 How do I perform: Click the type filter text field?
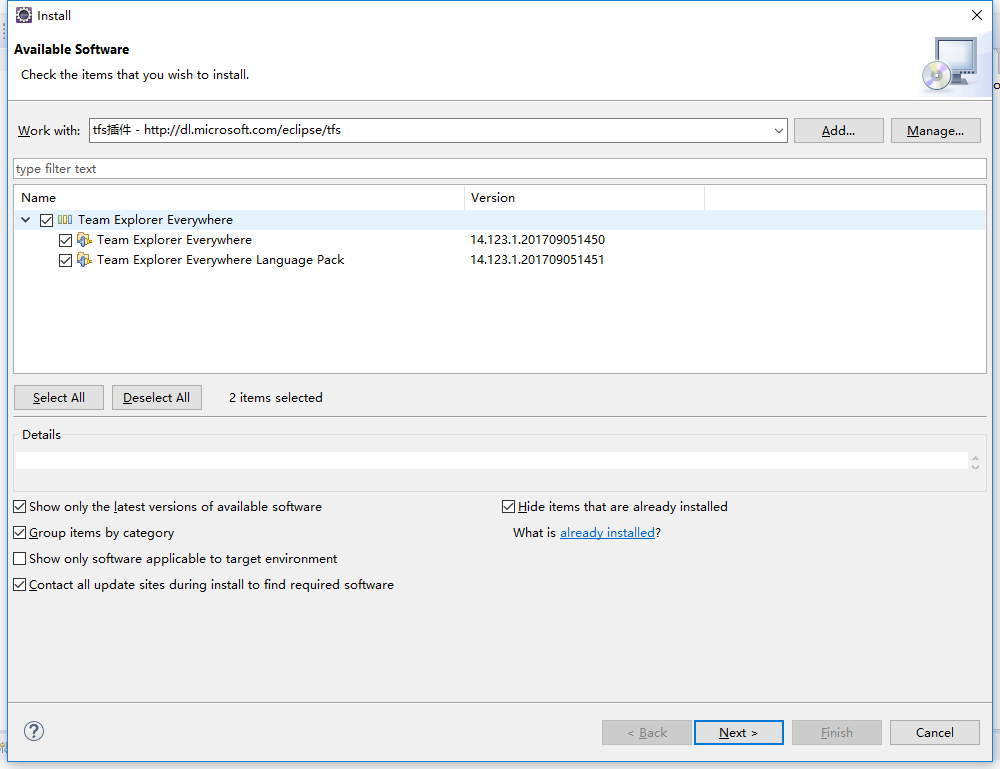click(499, 169)
